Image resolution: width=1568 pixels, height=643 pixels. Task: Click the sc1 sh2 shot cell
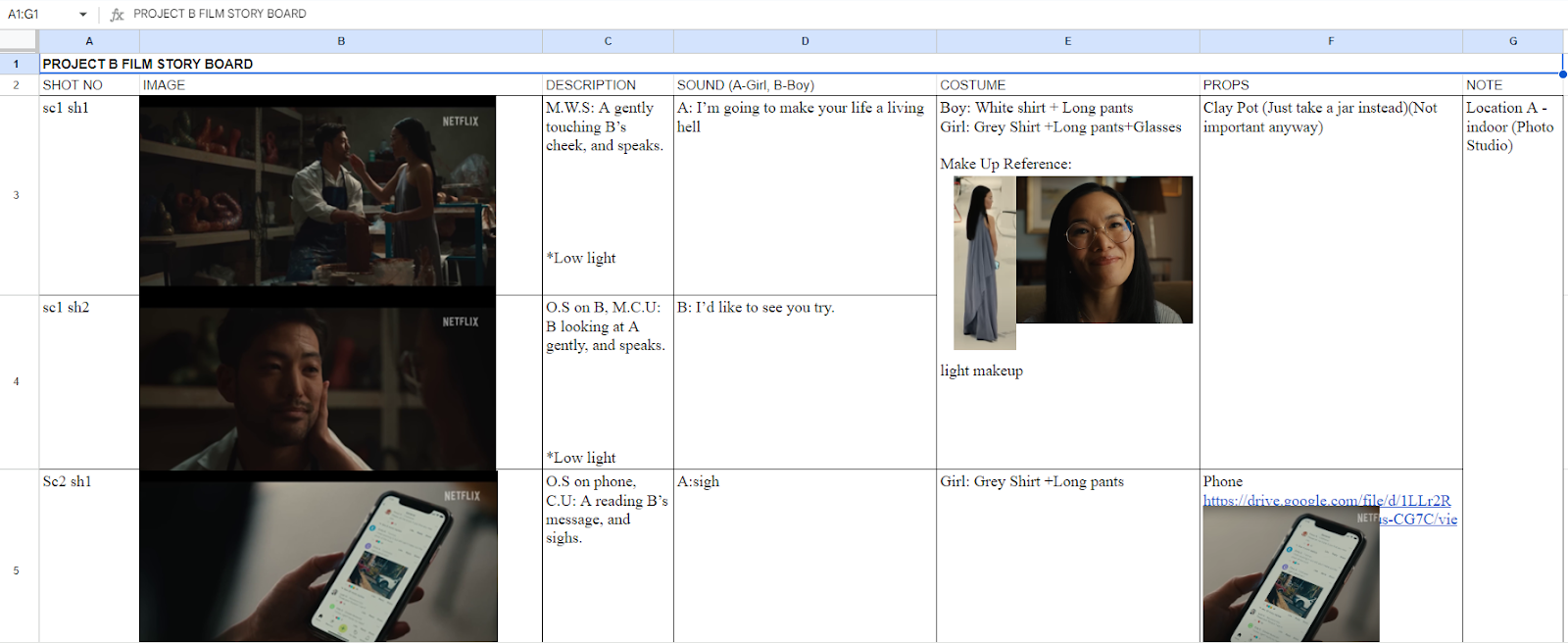pyautogui.click(x=89, y=381)
